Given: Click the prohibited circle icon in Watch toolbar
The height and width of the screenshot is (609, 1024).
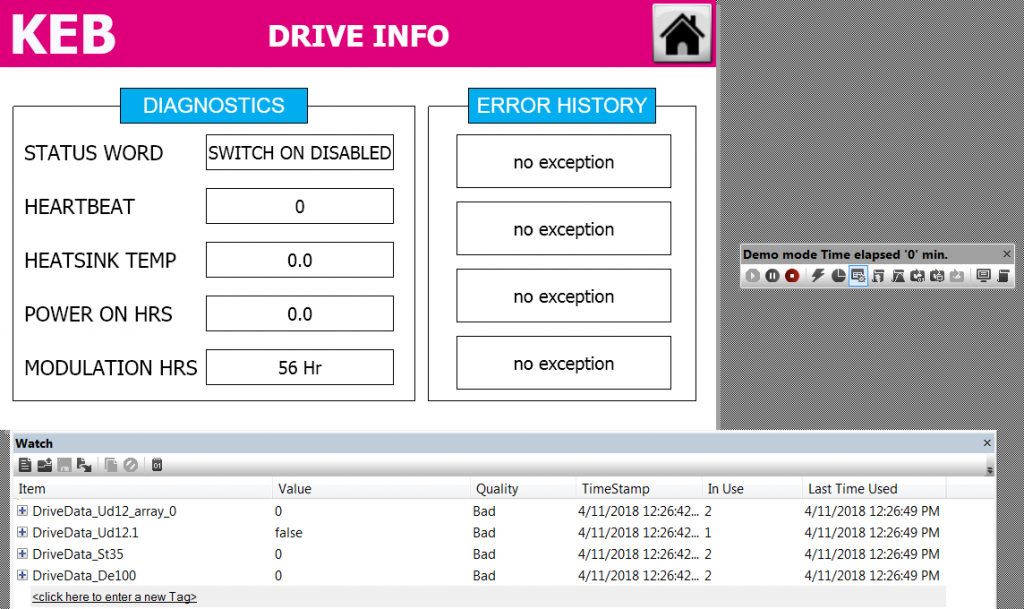Looking at the screenshot, I should coord(131,465).
